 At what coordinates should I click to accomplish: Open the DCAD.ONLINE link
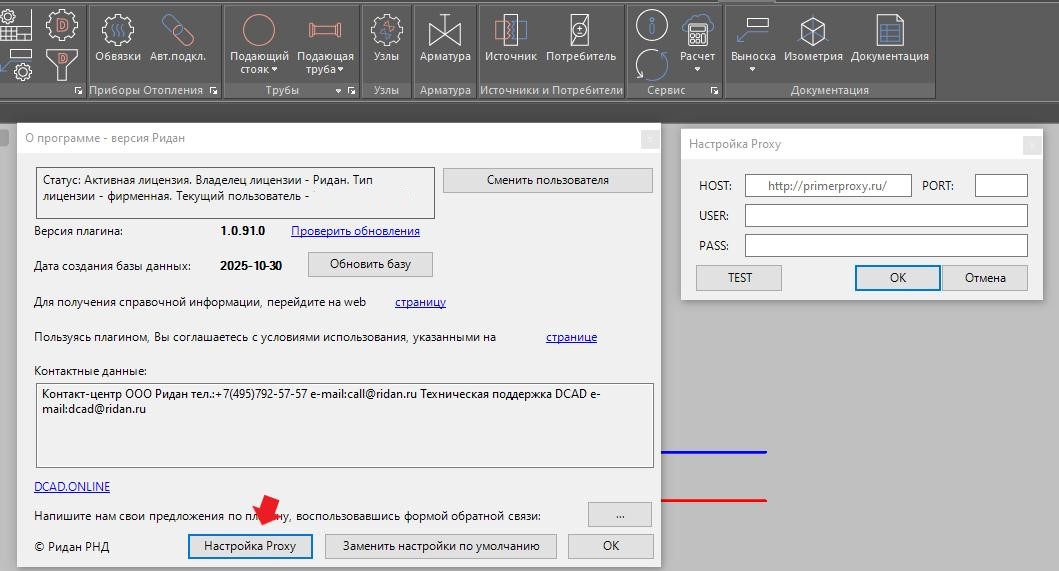point(72,487)
